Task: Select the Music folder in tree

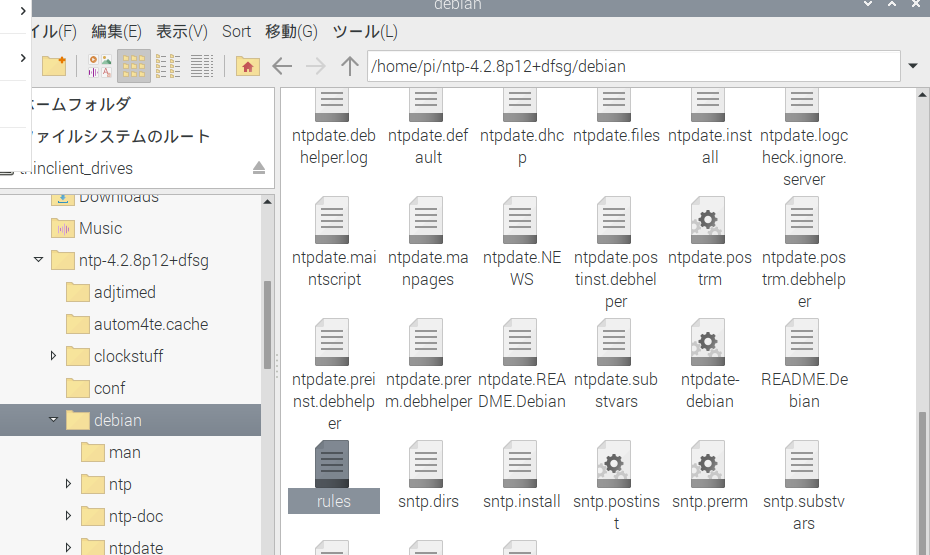Action: coord(100,228)
